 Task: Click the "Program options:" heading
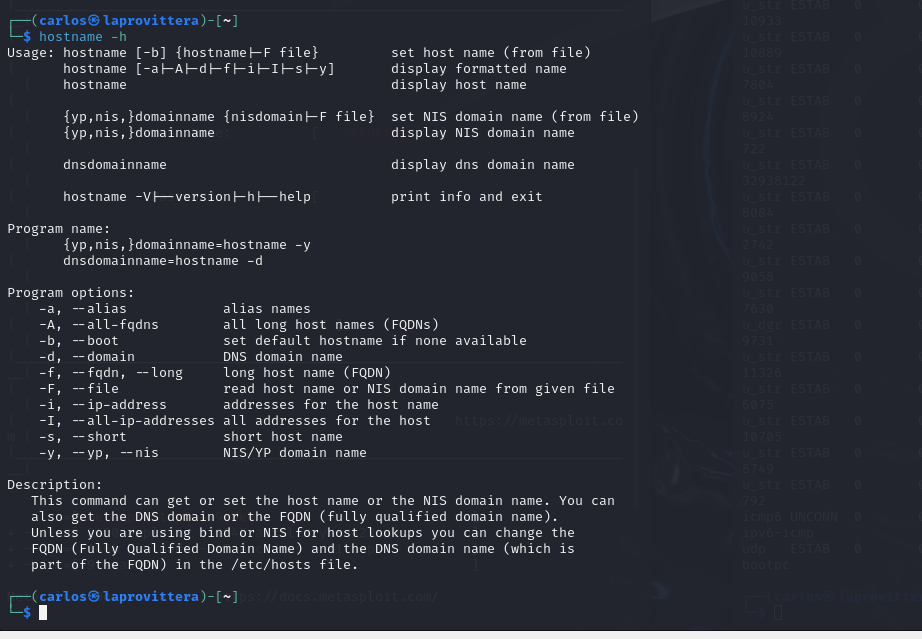(71, 293)
